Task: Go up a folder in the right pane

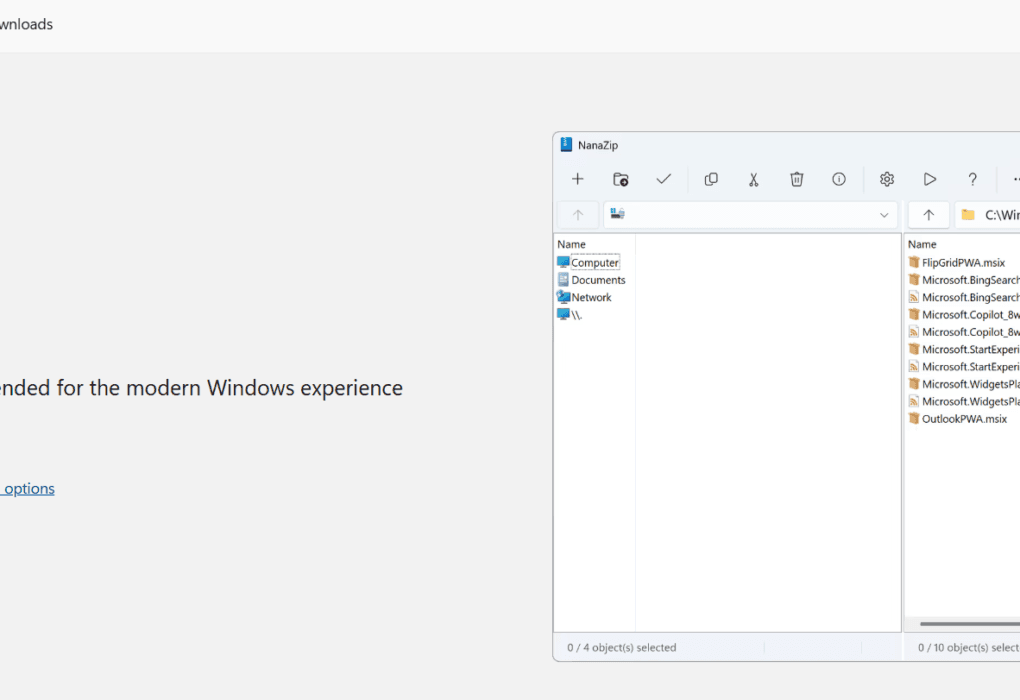Action: pos(928,215)
